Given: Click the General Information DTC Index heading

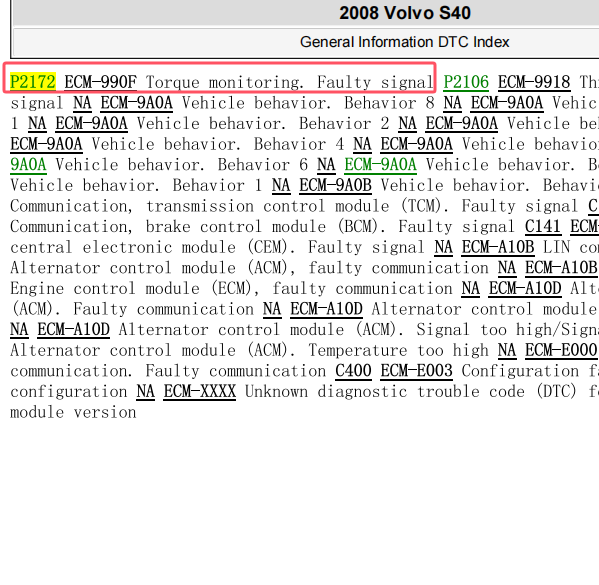Looking at the screenshot, I should click(405, 42).
